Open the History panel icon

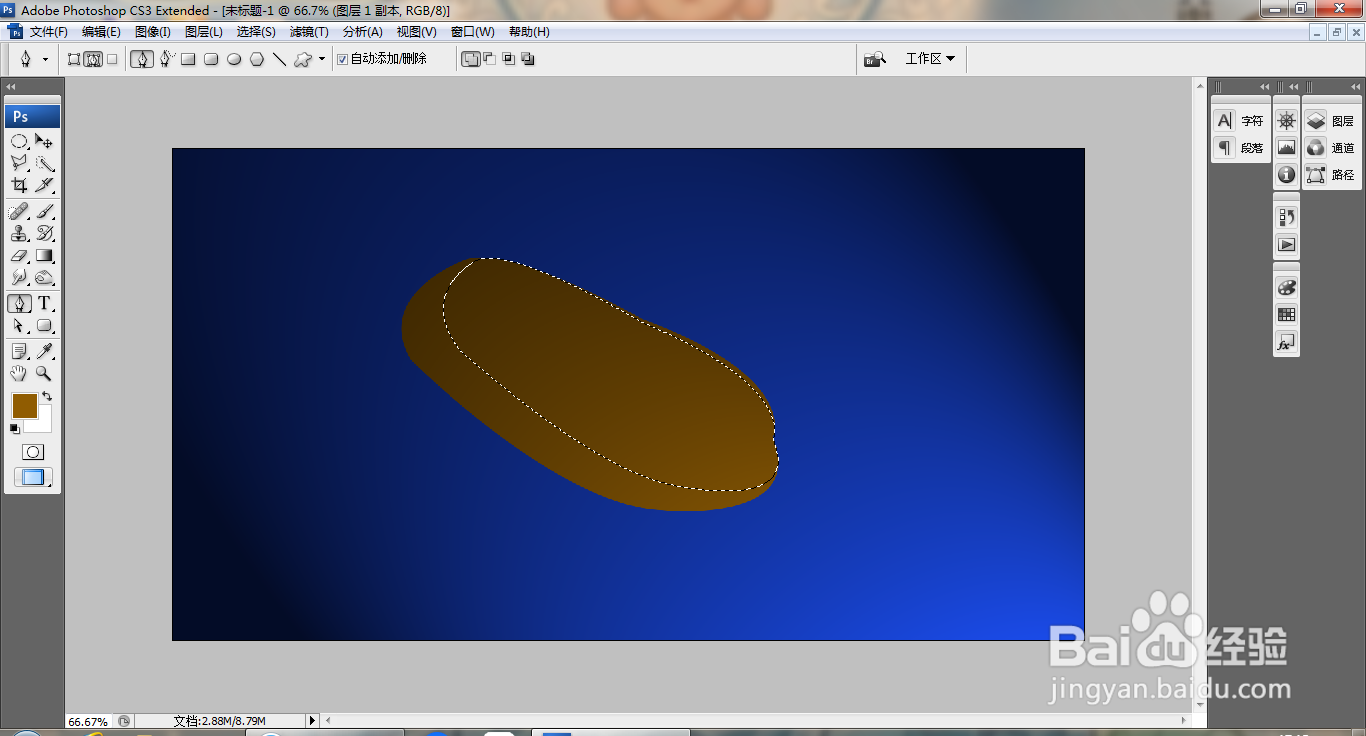pos(1287,217)
